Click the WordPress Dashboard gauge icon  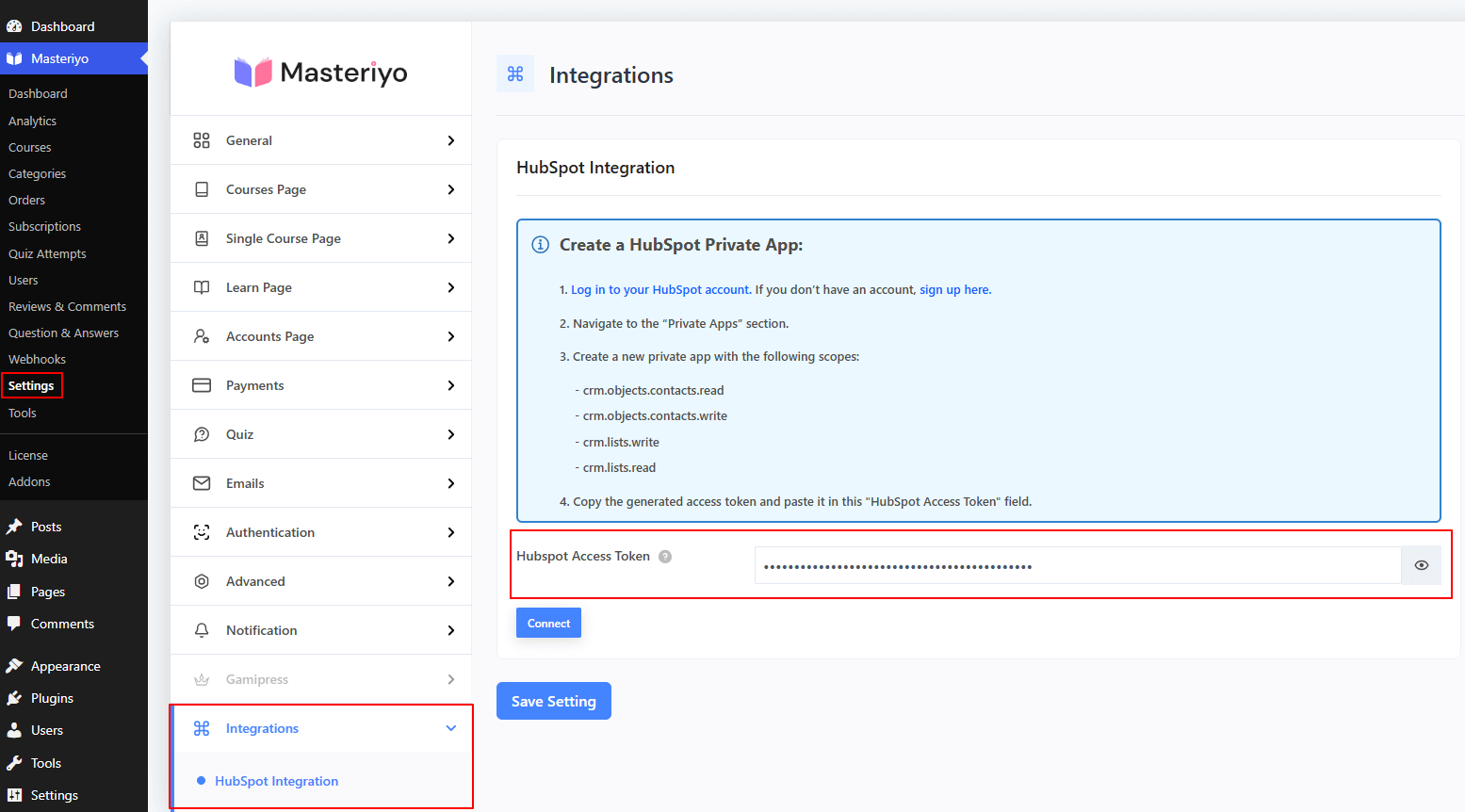pos(14,26)
